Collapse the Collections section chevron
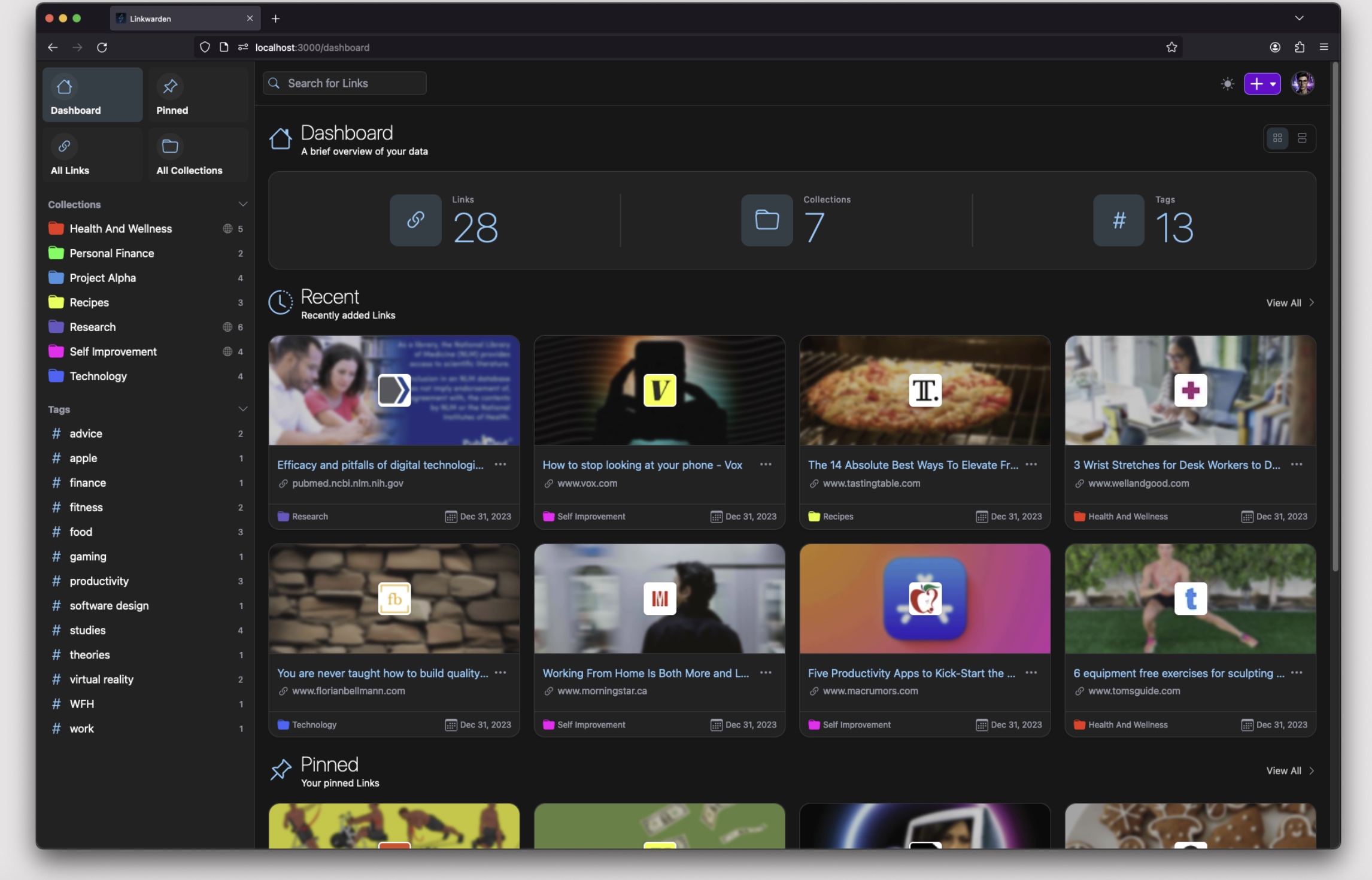This screenshot has height=880, width=1372. tap(242, 205)
